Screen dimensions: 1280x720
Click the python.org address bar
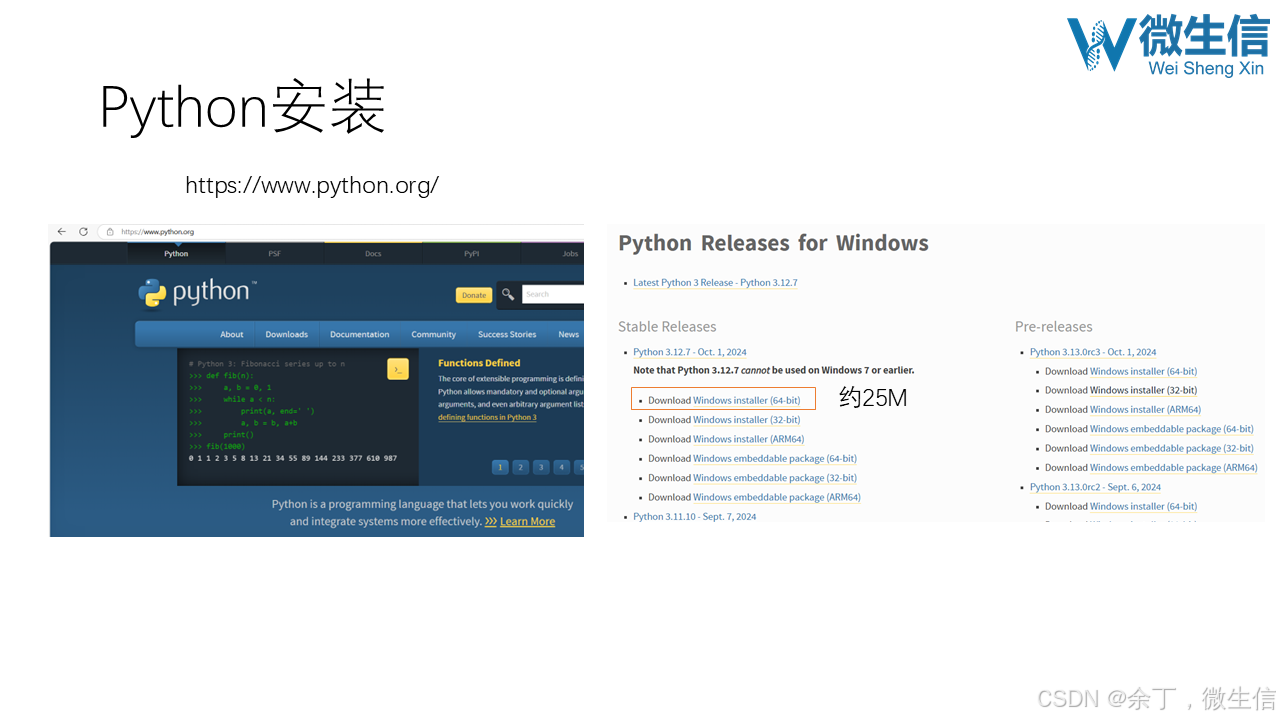340,232
